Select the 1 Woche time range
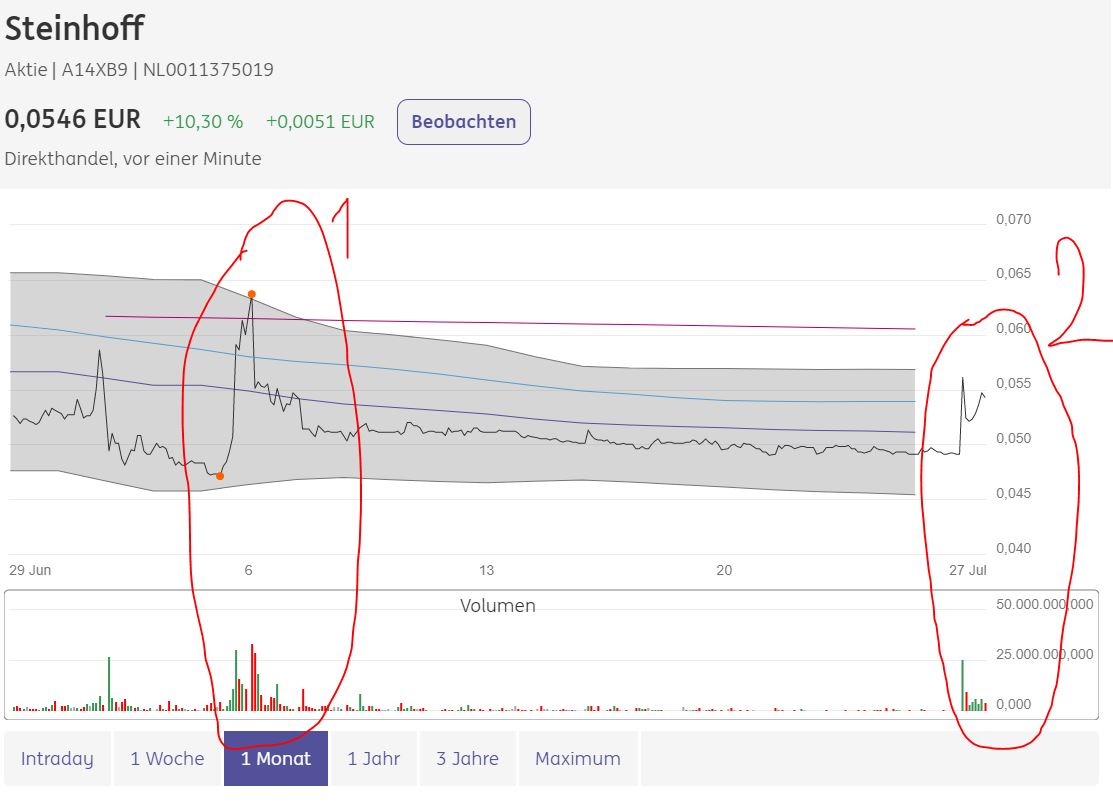The height and width of the screenshot is (806, 1113). pyautogui.click(x=168, y=758)
